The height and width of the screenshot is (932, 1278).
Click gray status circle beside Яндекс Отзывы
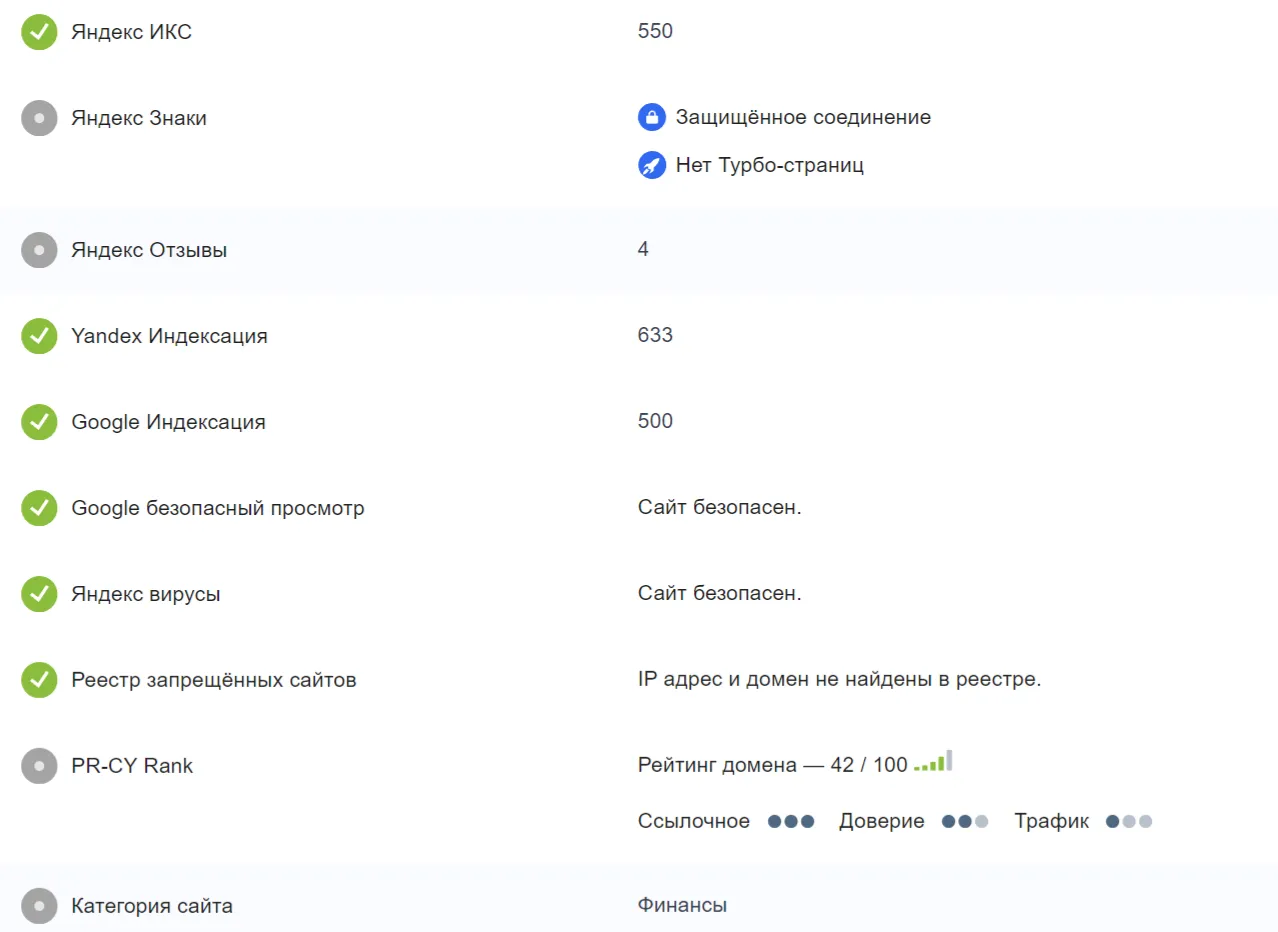click(39, 250)
